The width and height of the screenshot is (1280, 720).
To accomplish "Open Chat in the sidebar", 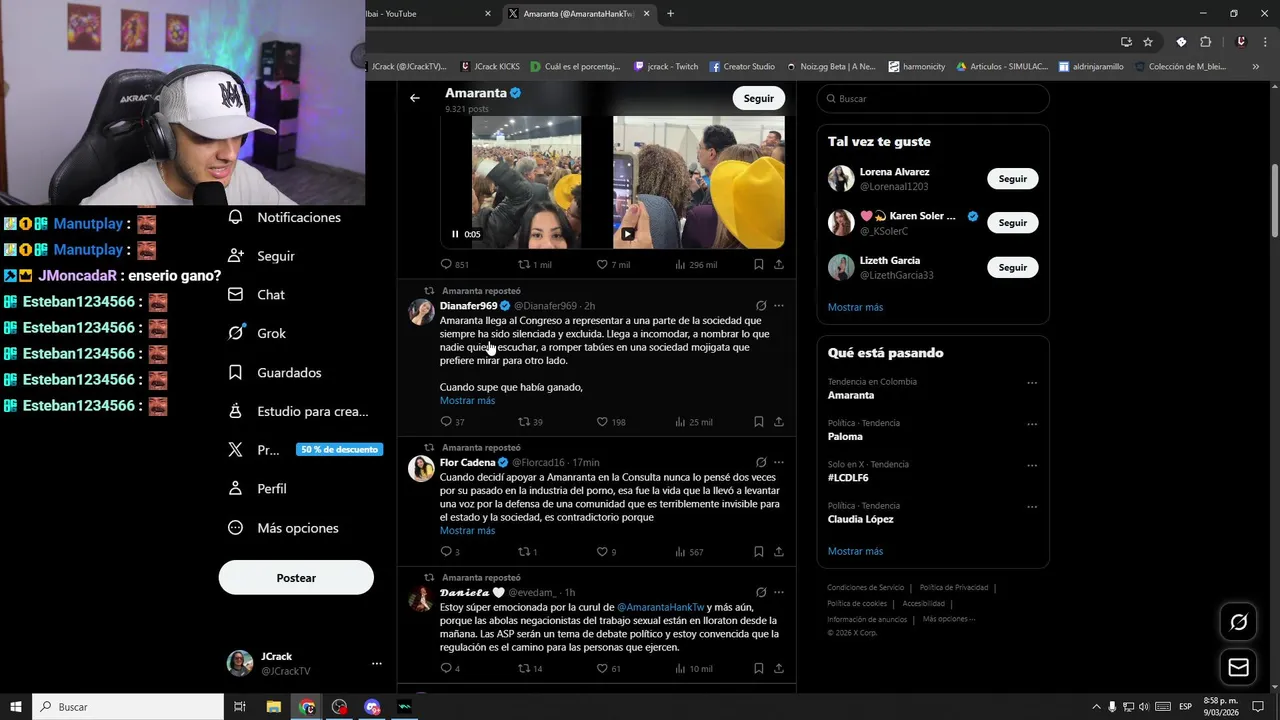I will coord(257,295).
